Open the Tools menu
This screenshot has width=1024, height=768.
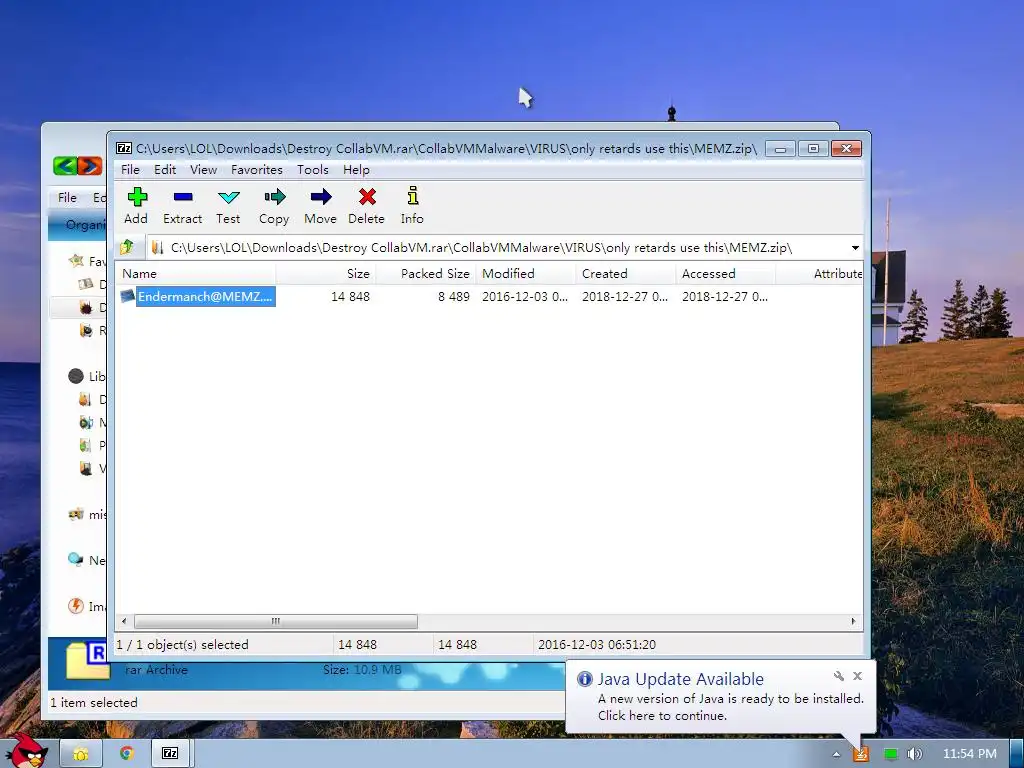[x=313, y=170]
